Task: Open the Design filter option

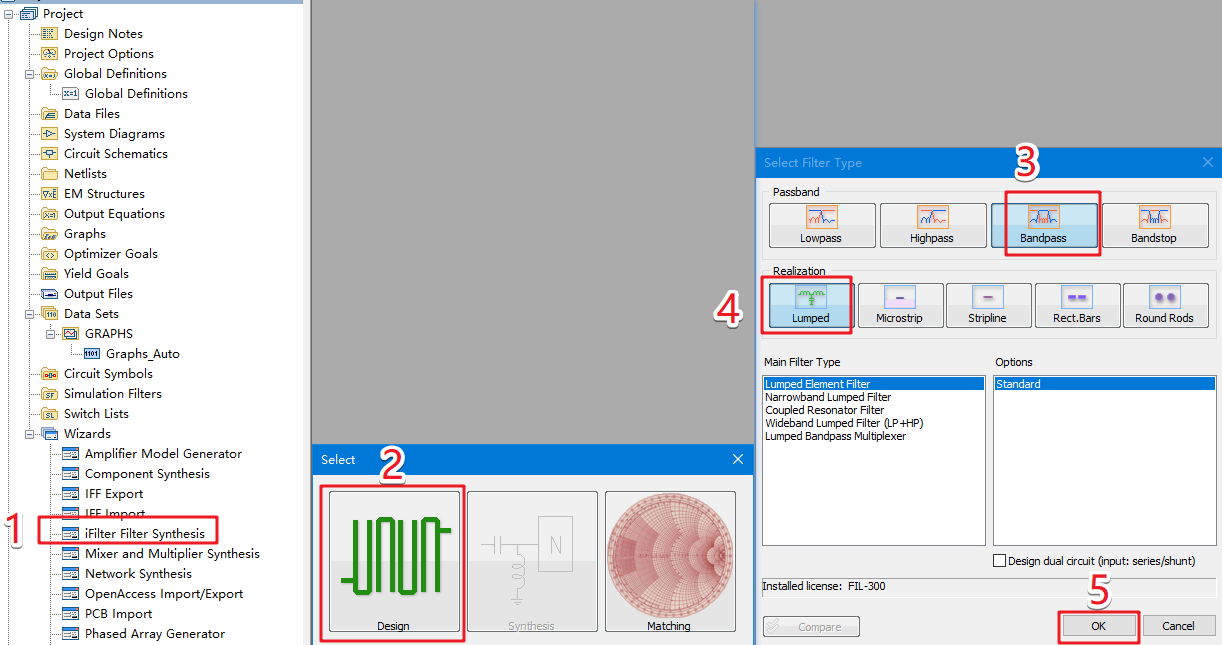Action: (x=394, y=562)
